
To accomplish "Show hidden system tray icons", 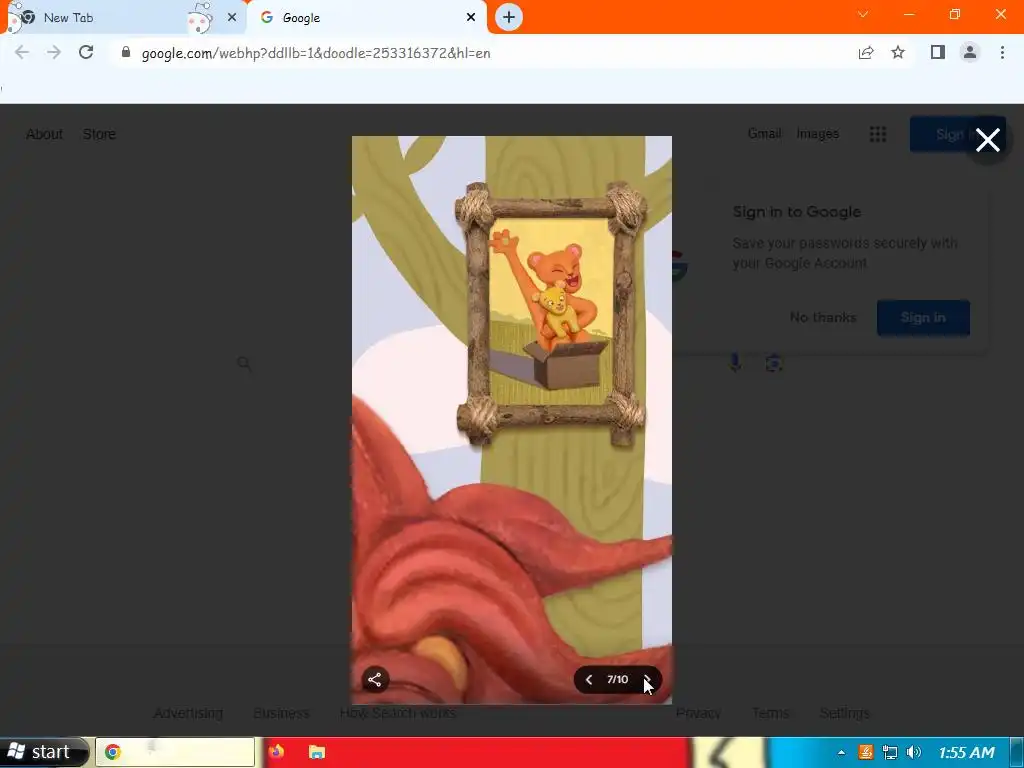I will coord(841,752).
